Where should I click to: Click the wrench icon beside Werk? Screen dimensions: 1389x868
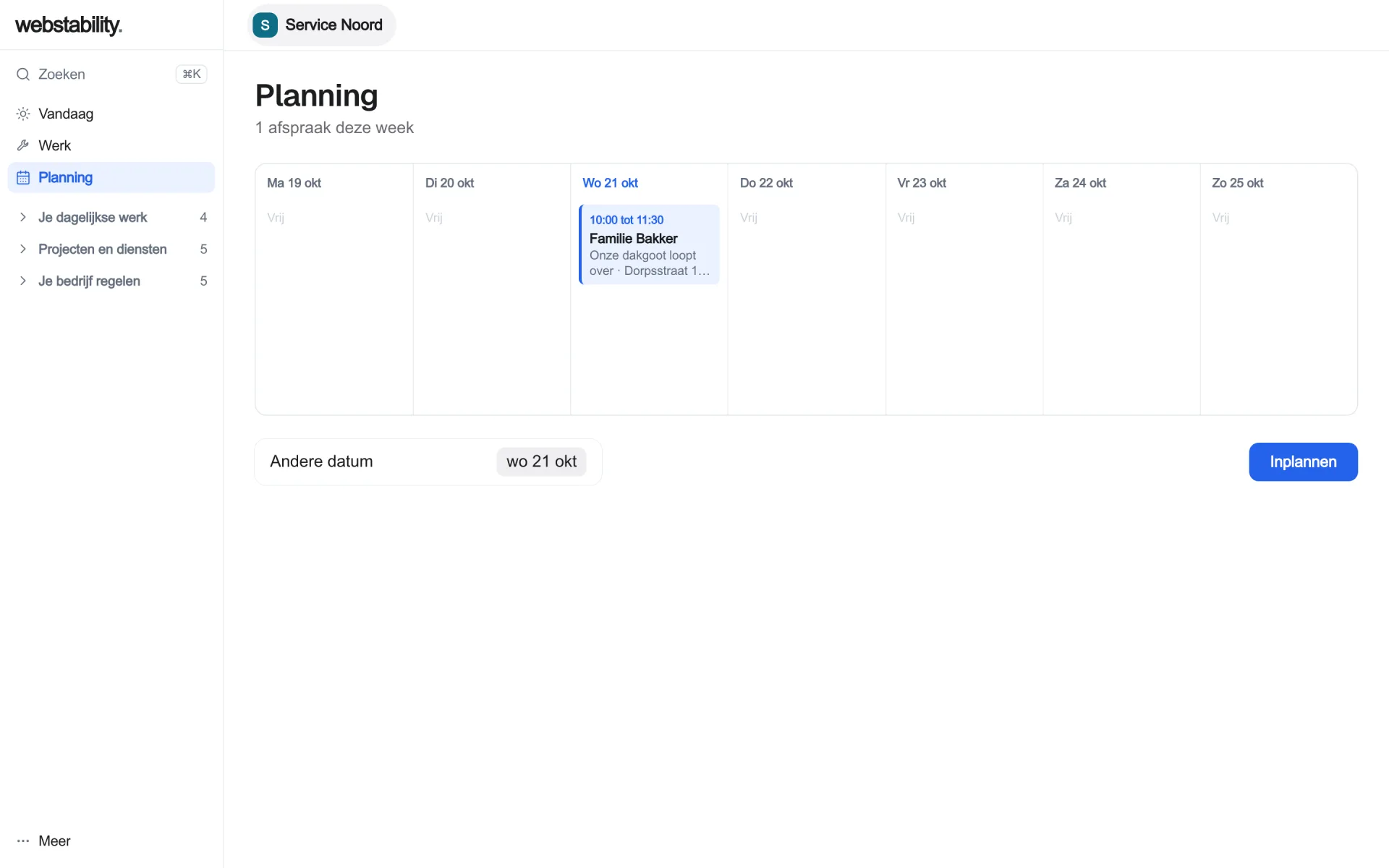[x=23, y=145]
